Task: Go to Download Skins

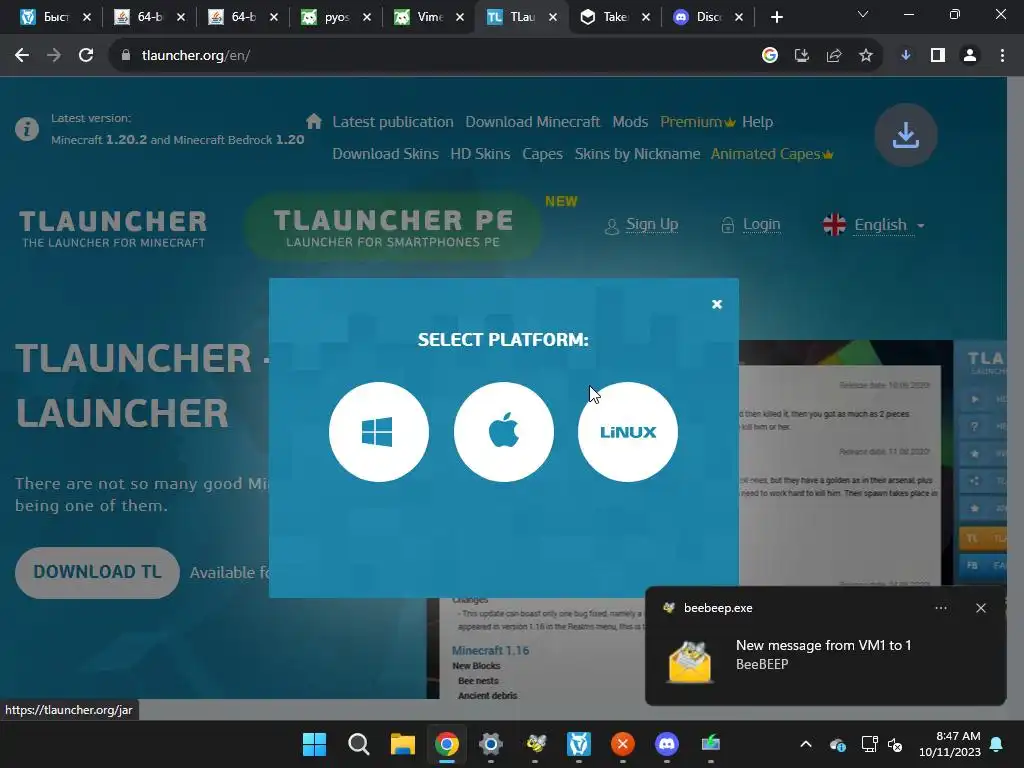Action: pos(385,154)
